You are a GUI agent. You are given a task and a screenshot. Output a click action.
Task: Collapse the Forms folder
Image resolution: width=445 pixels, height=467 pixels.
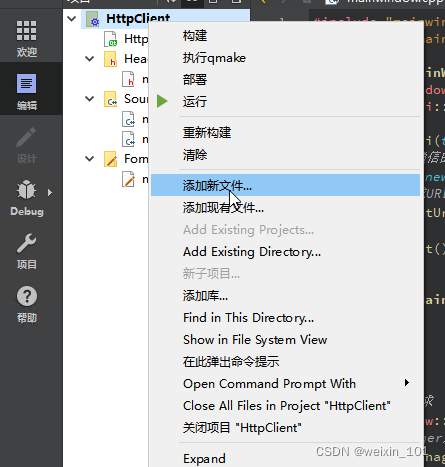(x=89, y=159)
